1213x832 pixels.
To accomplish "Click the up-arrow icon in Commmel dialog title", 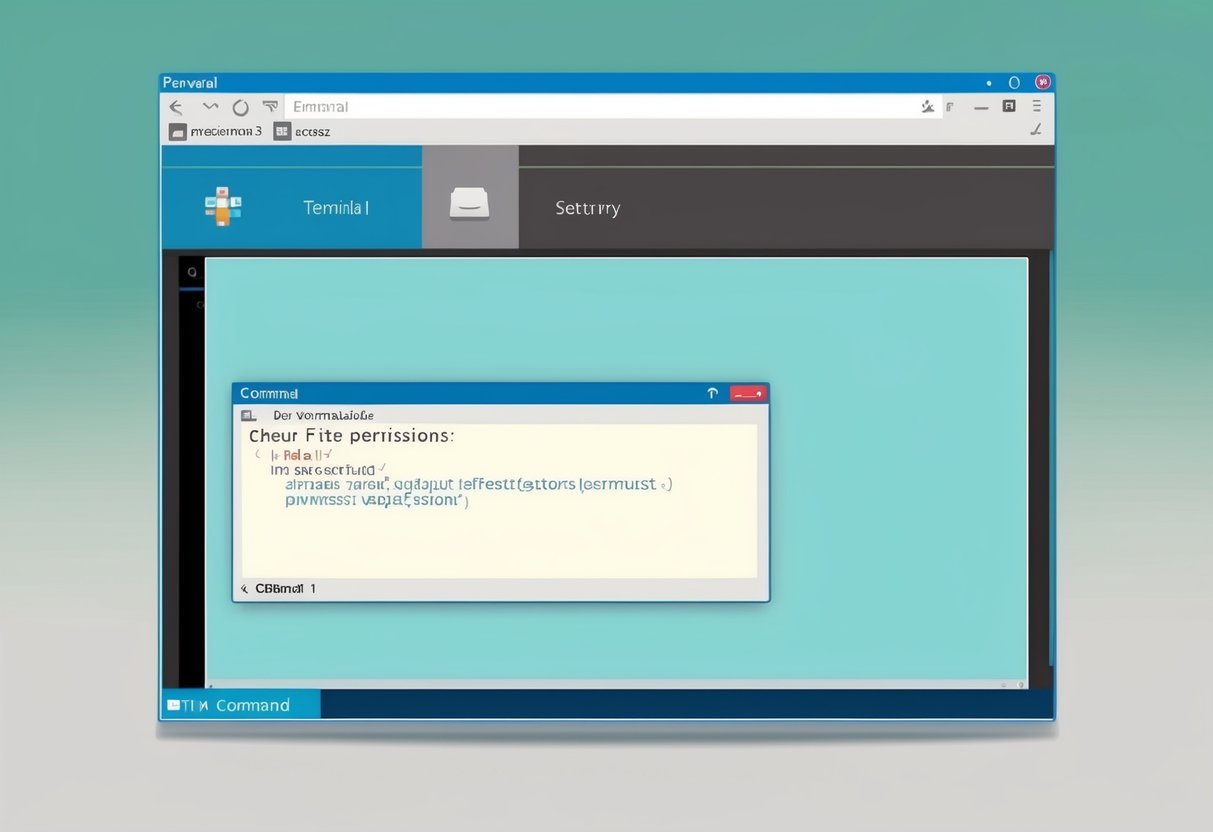I will 712,394.
